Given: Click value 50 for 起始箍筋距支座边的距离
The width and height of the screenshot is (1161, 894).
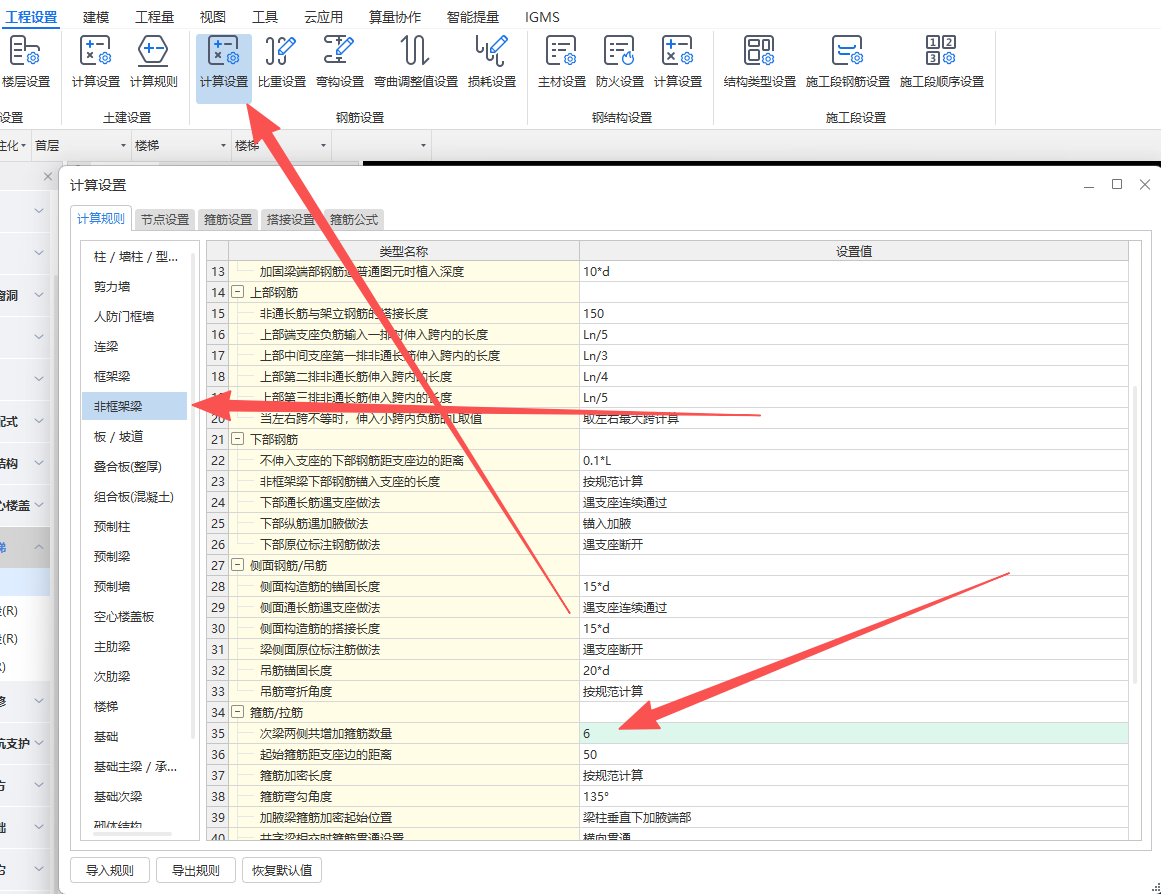Looking at the screenshot, I should point(854,754).
